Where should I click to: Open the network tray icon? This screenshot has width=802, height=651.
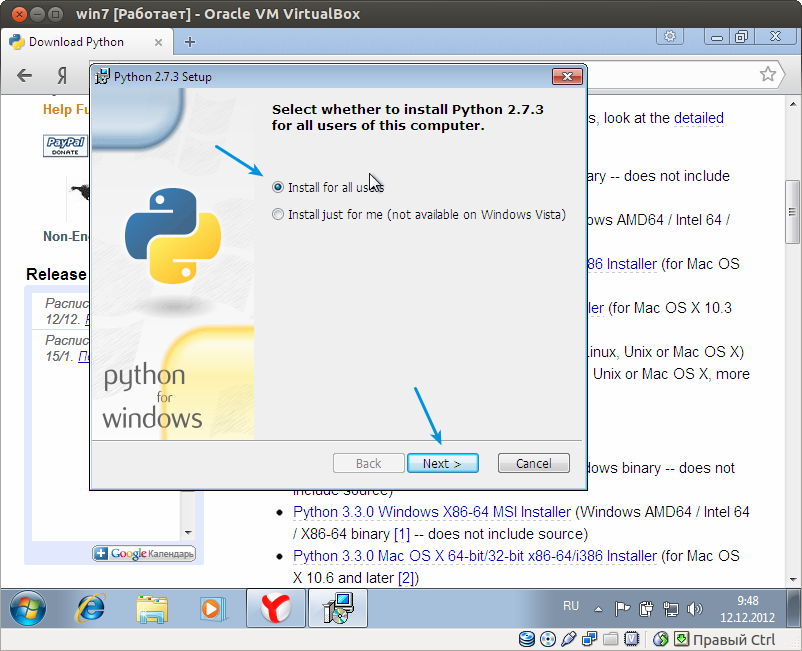(671, 609)
